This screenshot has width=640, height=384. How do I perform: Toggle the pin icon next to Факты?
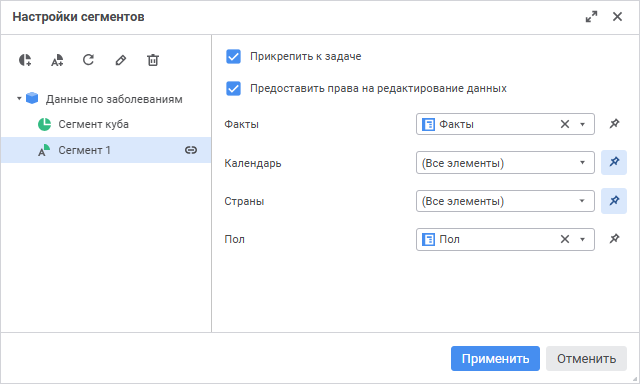click(x=614, y=124)
